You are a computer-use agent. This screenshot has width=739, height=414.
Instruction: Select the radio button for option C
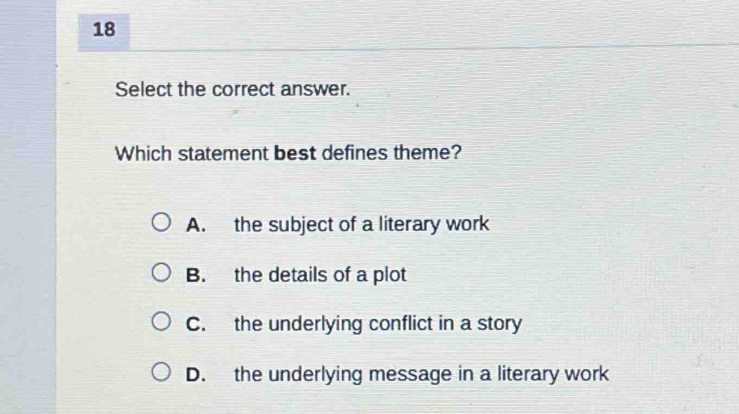[161, 324]
